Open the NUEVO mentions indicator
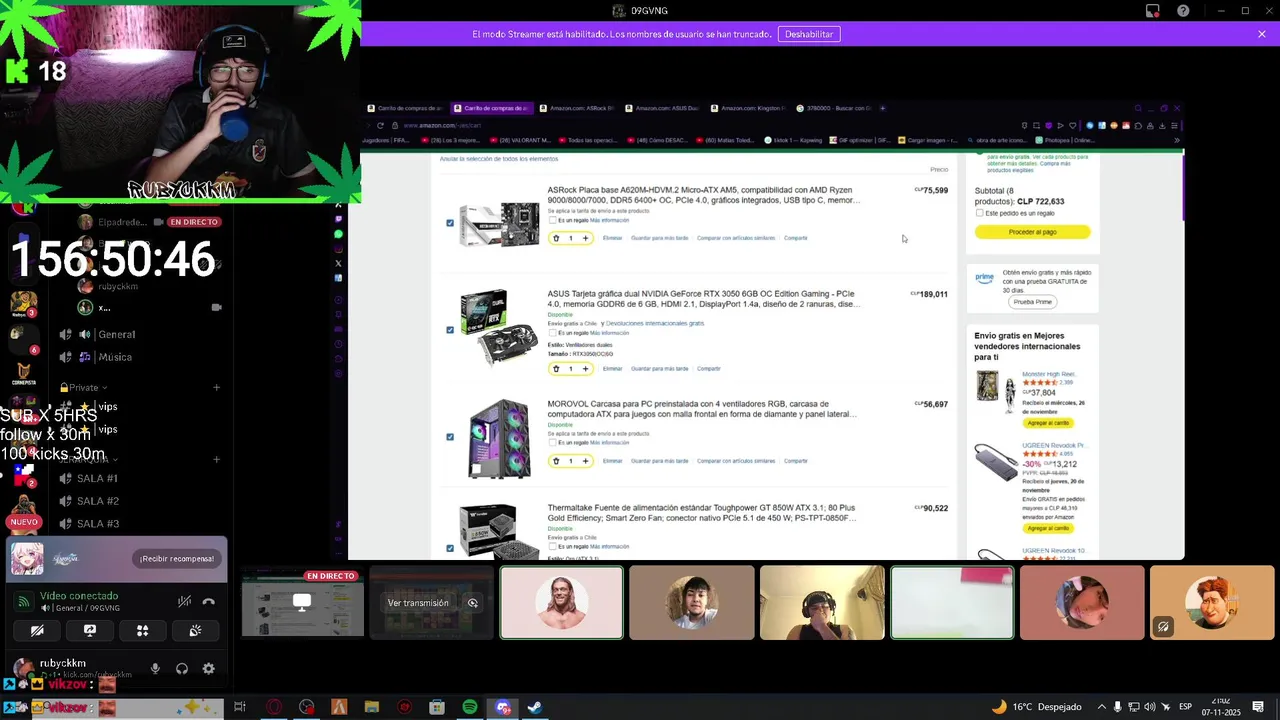The image size is (1280, 720). coord(24,522)
